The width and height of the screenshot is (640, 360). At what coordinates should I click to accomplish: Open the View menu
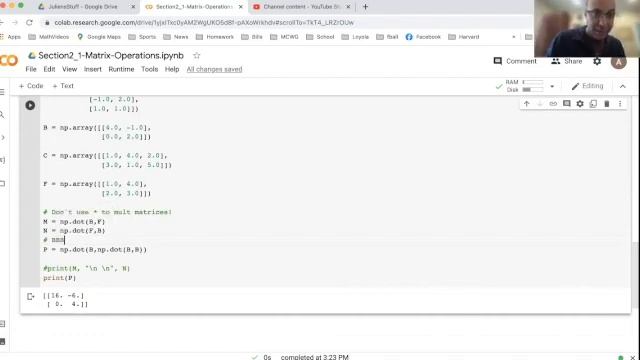[x=69, y=69]
